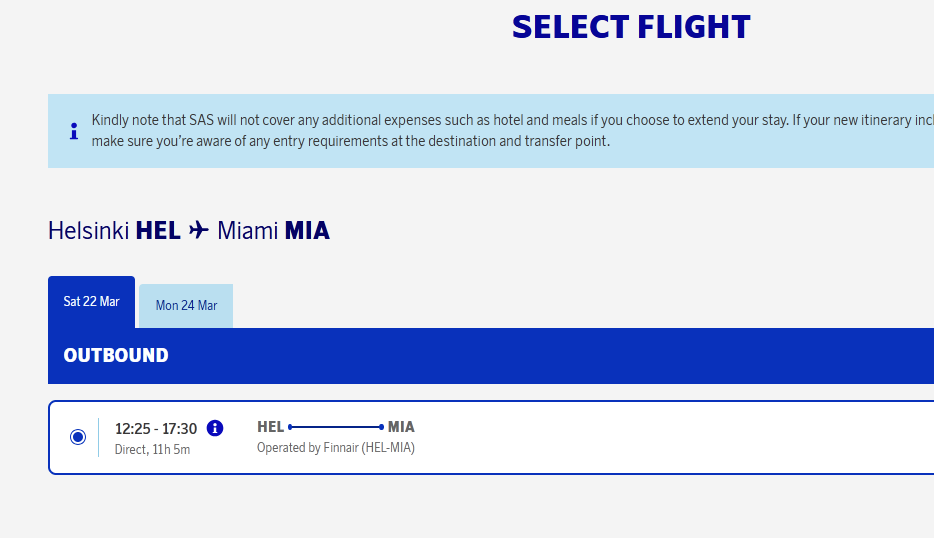Click the MIA airport code in flight card
This screenshot has width=934, height=538.
click(401, 427)
